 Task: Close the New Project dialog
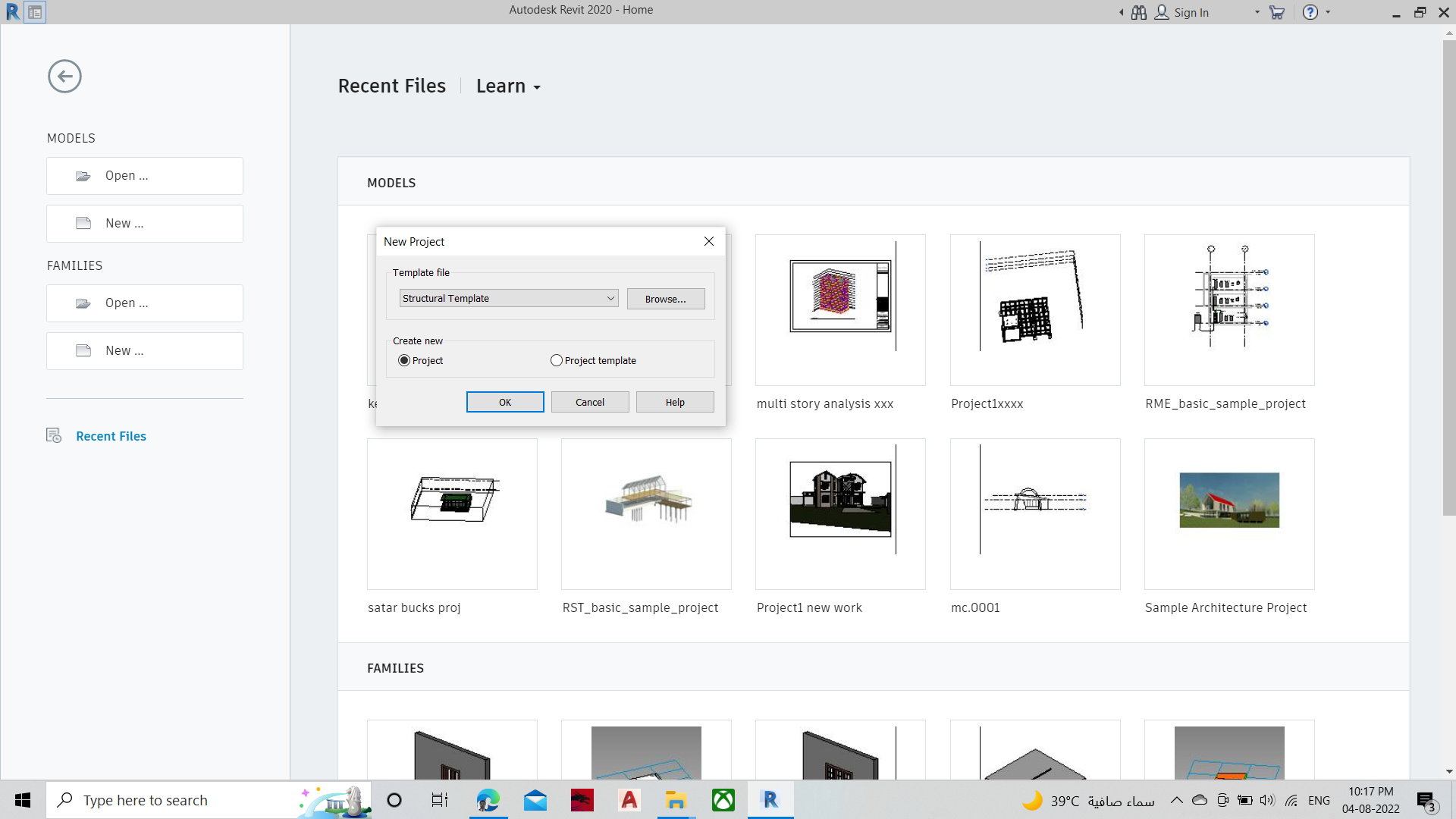pyautogui.click(x=709, y=241)
